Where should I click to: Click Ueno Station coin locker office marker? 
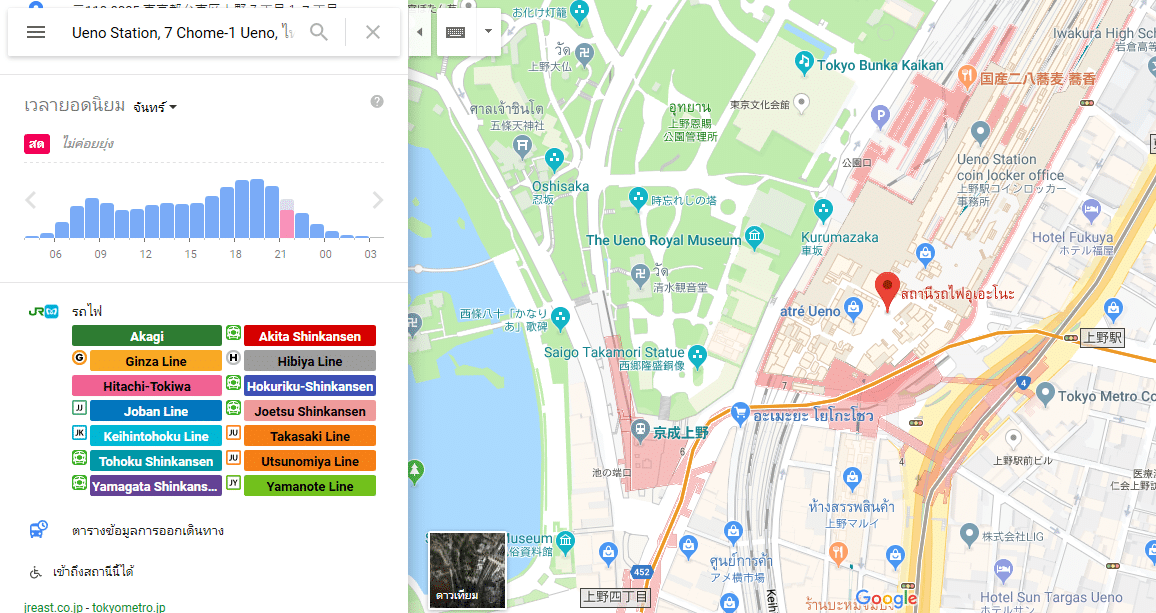[x=980, y=133]
